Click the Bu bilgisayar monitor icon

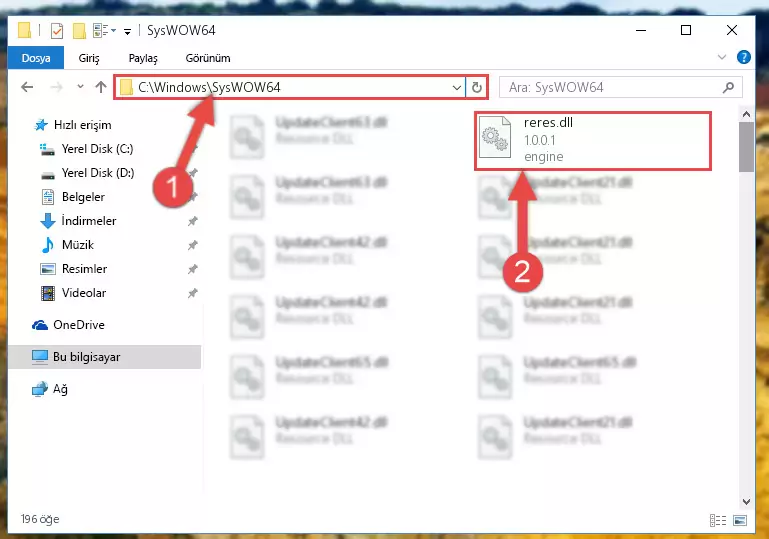(x=40, y=357)
